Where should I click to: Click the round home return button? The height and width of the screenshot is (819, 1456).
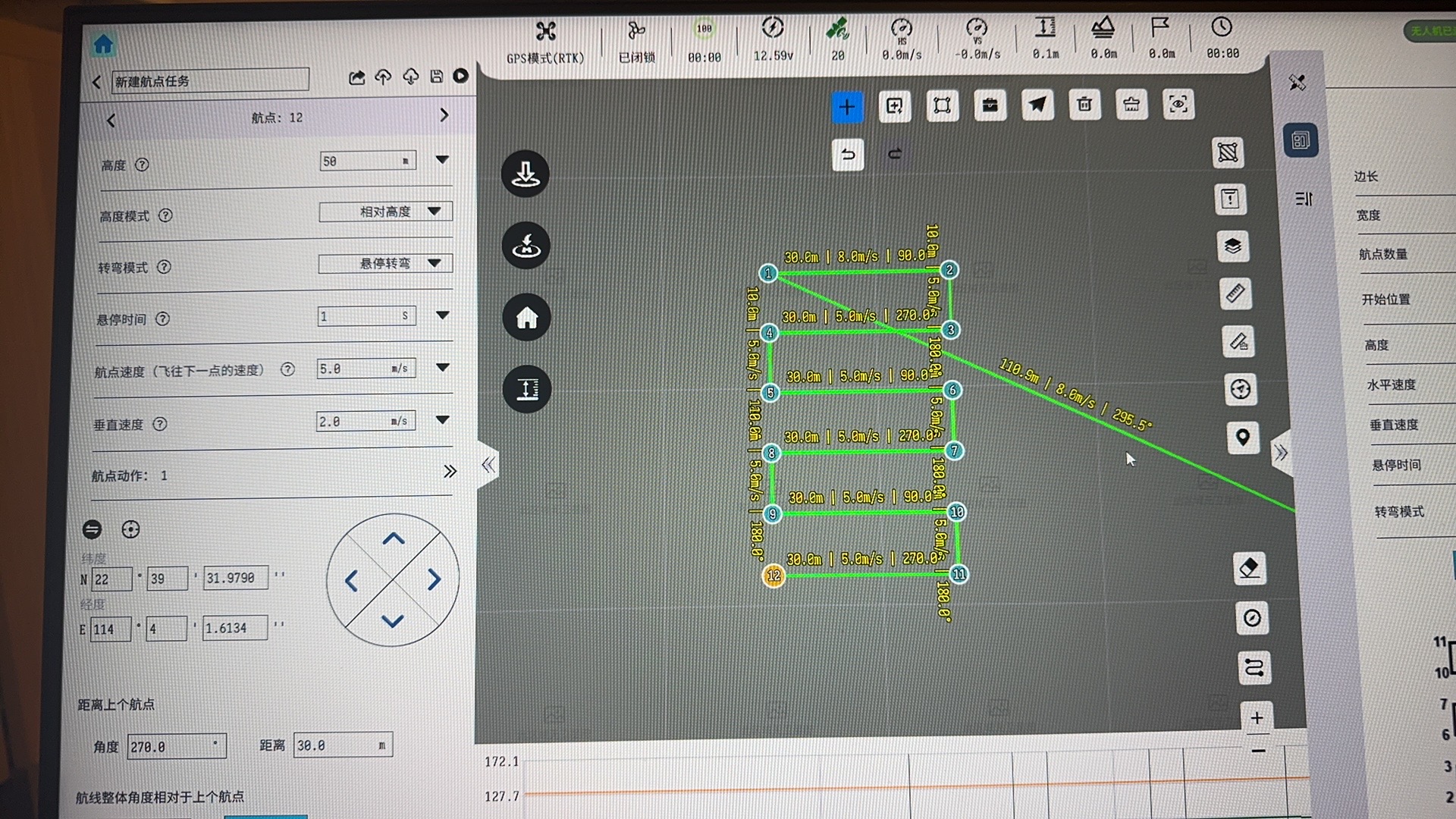click(526, 317)
